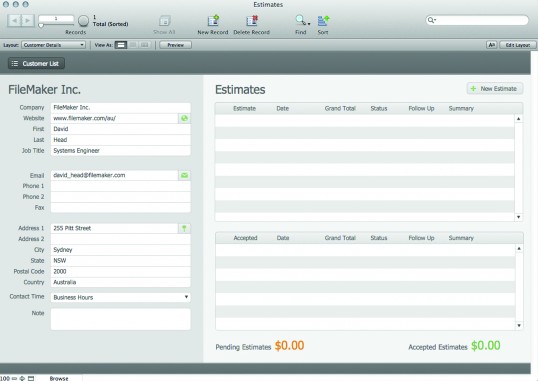Send email using envelope icon
538x381 pixels.
(184, 175)
